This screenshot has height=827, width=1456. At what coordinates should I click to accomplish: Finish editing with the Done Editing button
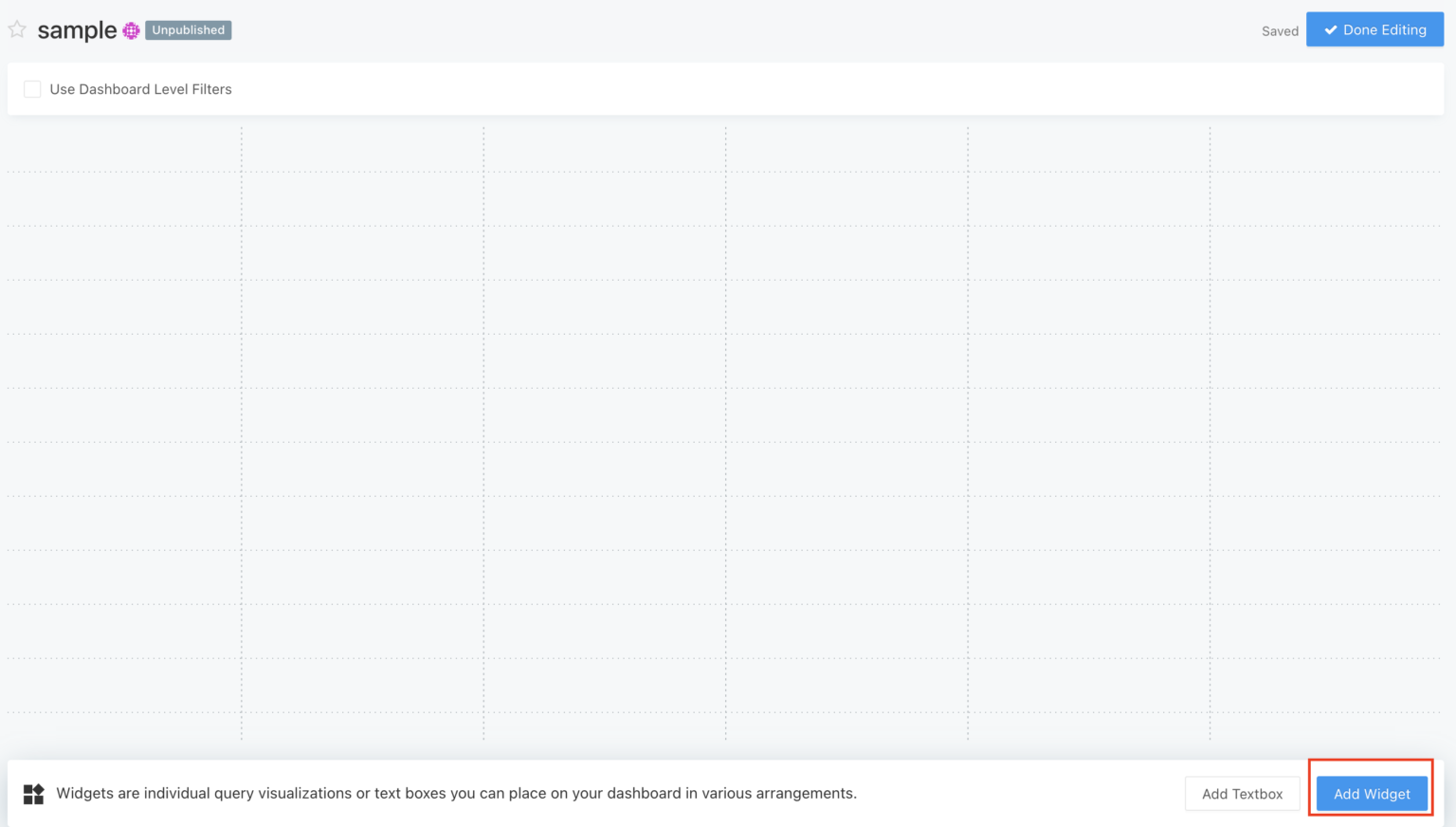point(1374,29)
